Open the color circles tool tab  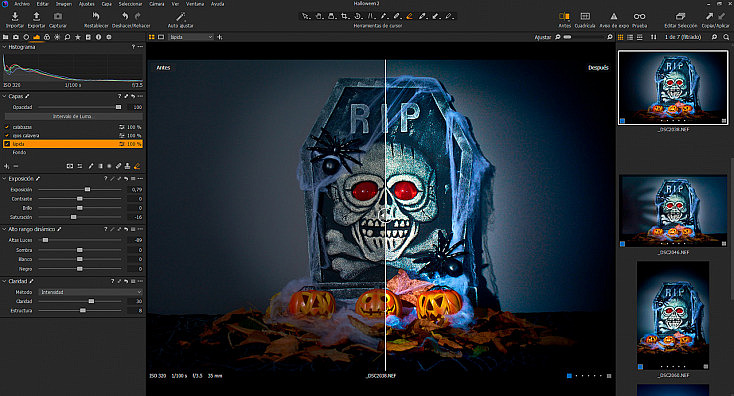point(47,37)
